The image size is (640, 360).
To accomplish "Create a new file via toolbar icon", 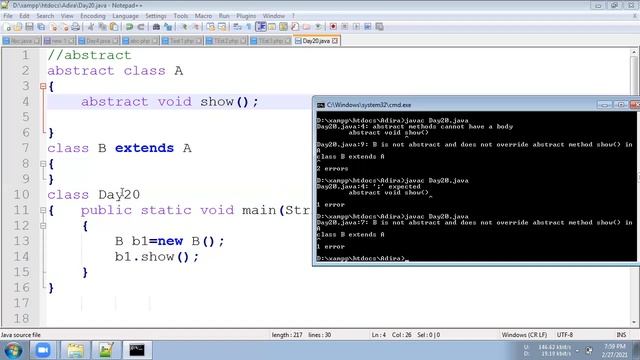I will [x=7, y=27].
